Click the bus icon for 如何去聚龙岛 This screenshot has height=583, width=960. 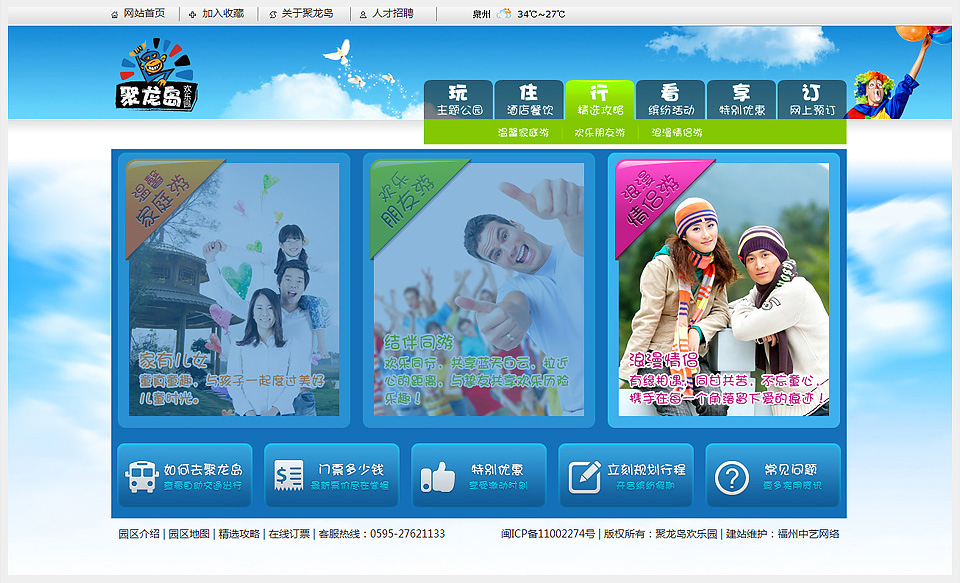141,476
